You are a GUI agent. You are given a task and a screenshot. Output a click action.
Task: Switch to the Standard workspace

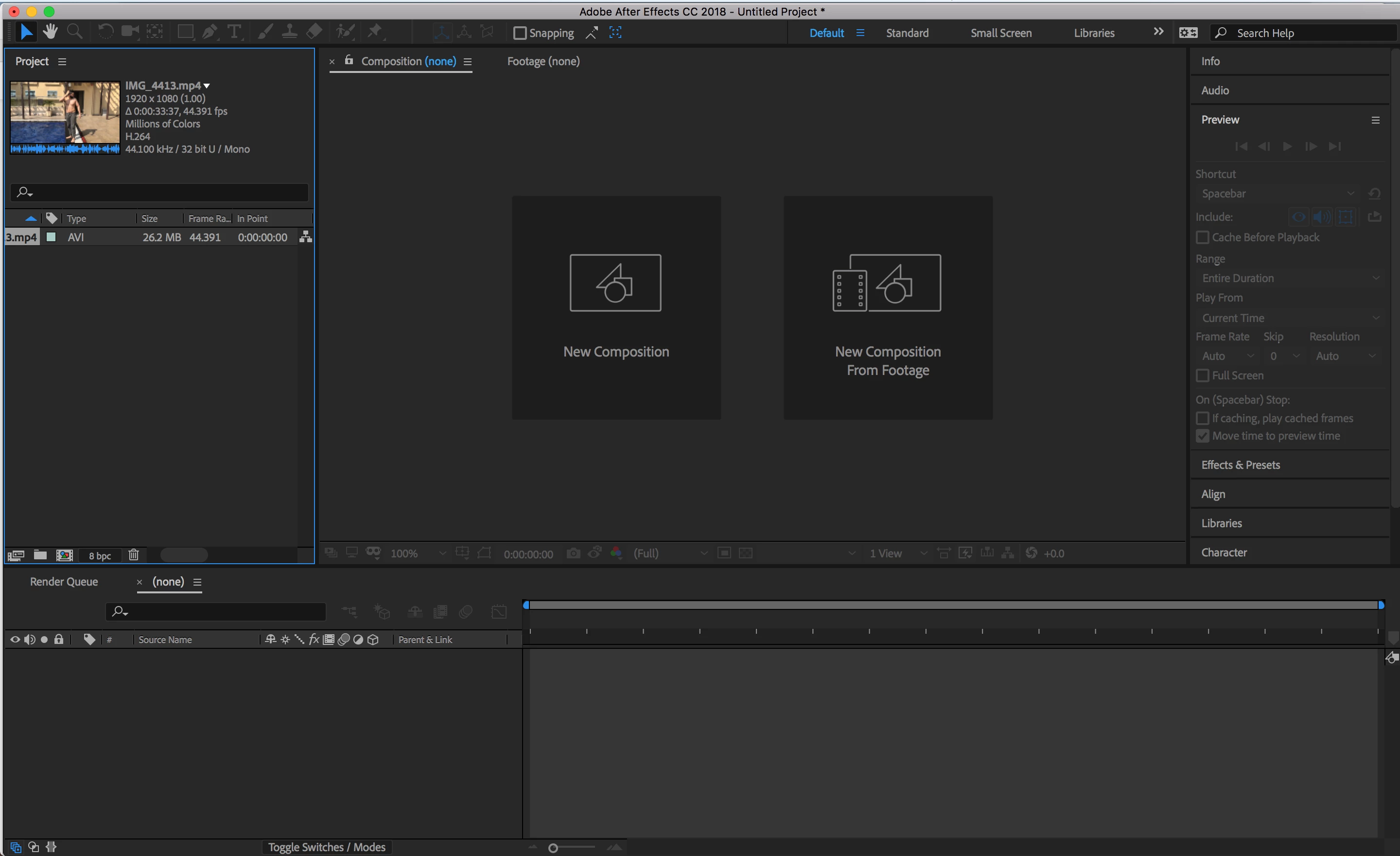click(907, 33)
